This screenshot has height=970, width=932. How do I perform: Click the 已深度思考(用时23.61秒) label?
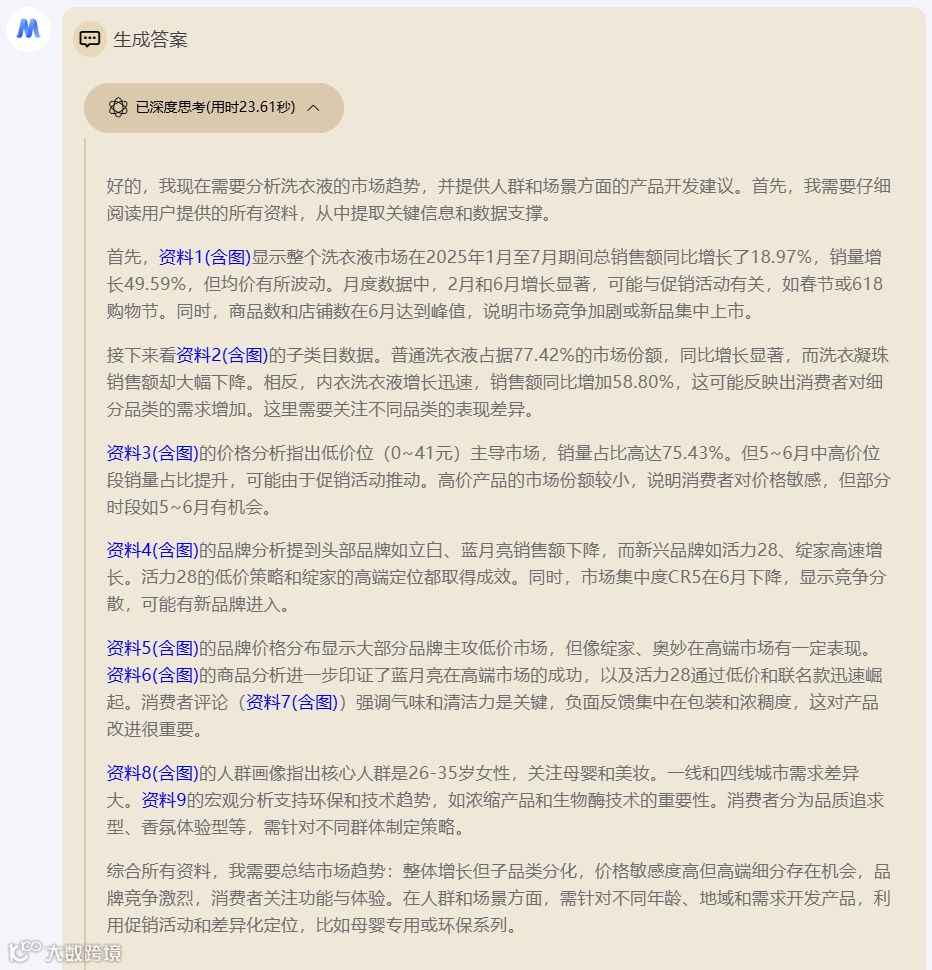pos(215,107)
